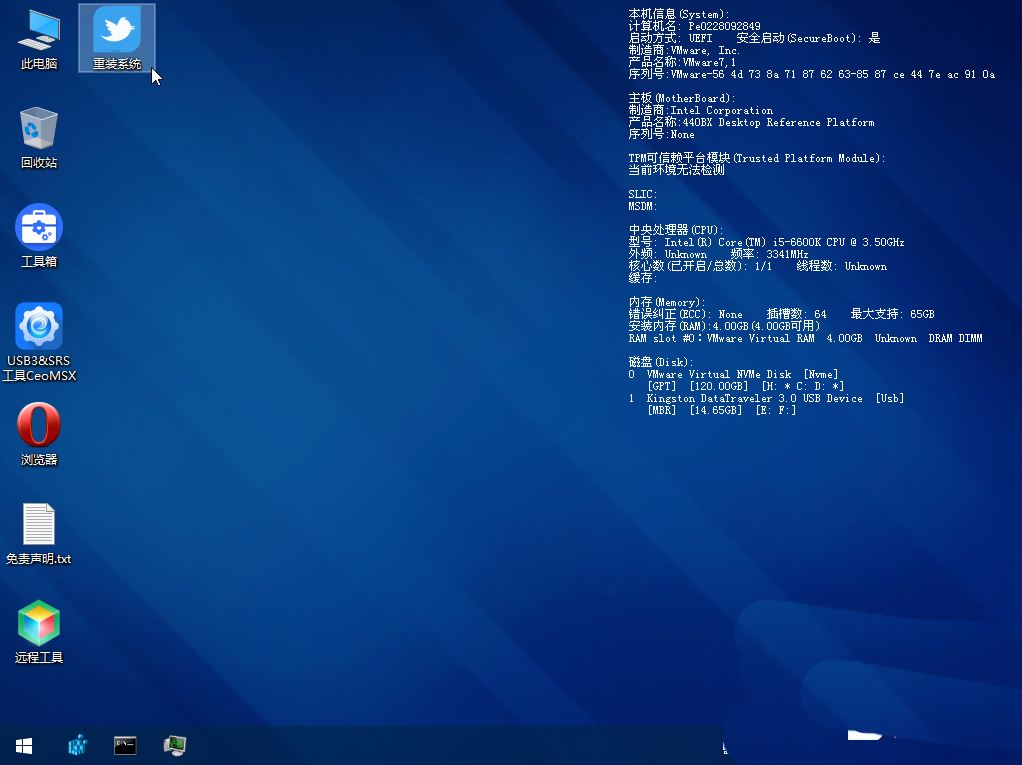Open the 远程工具 remote tool icon
Viewport: 1022px width, 765px height.
(x=39, y=632)
